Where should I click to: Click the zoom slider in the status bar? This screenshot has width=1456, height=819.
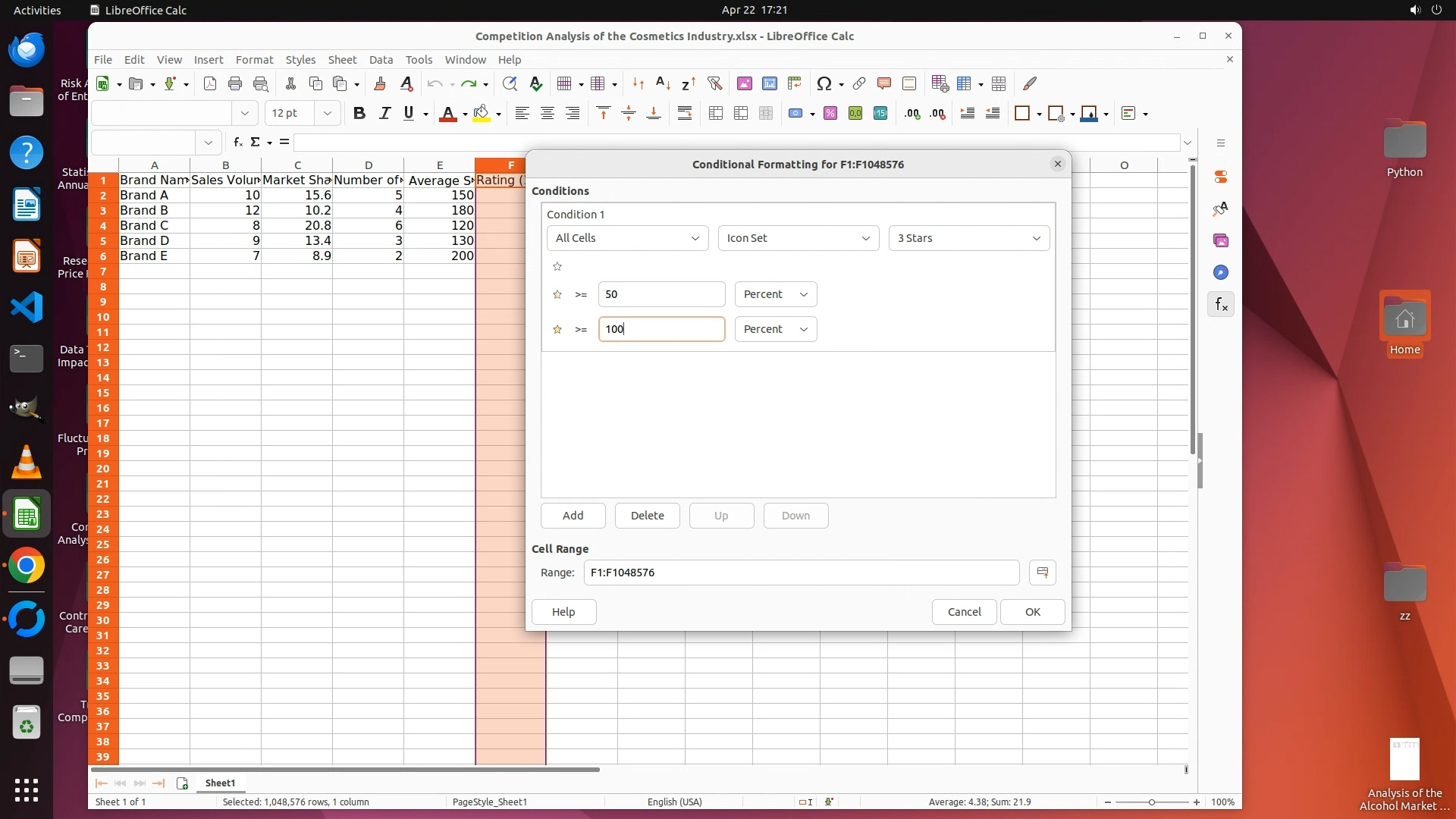[x=1151, y=802]
